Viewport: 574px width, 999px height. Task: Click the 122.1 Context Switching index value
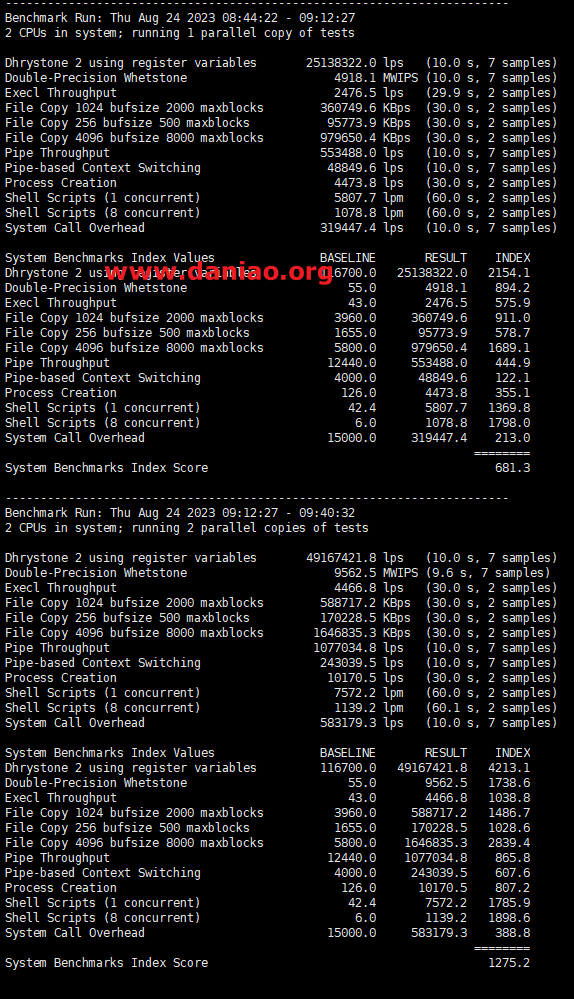(x=512, y=378)
